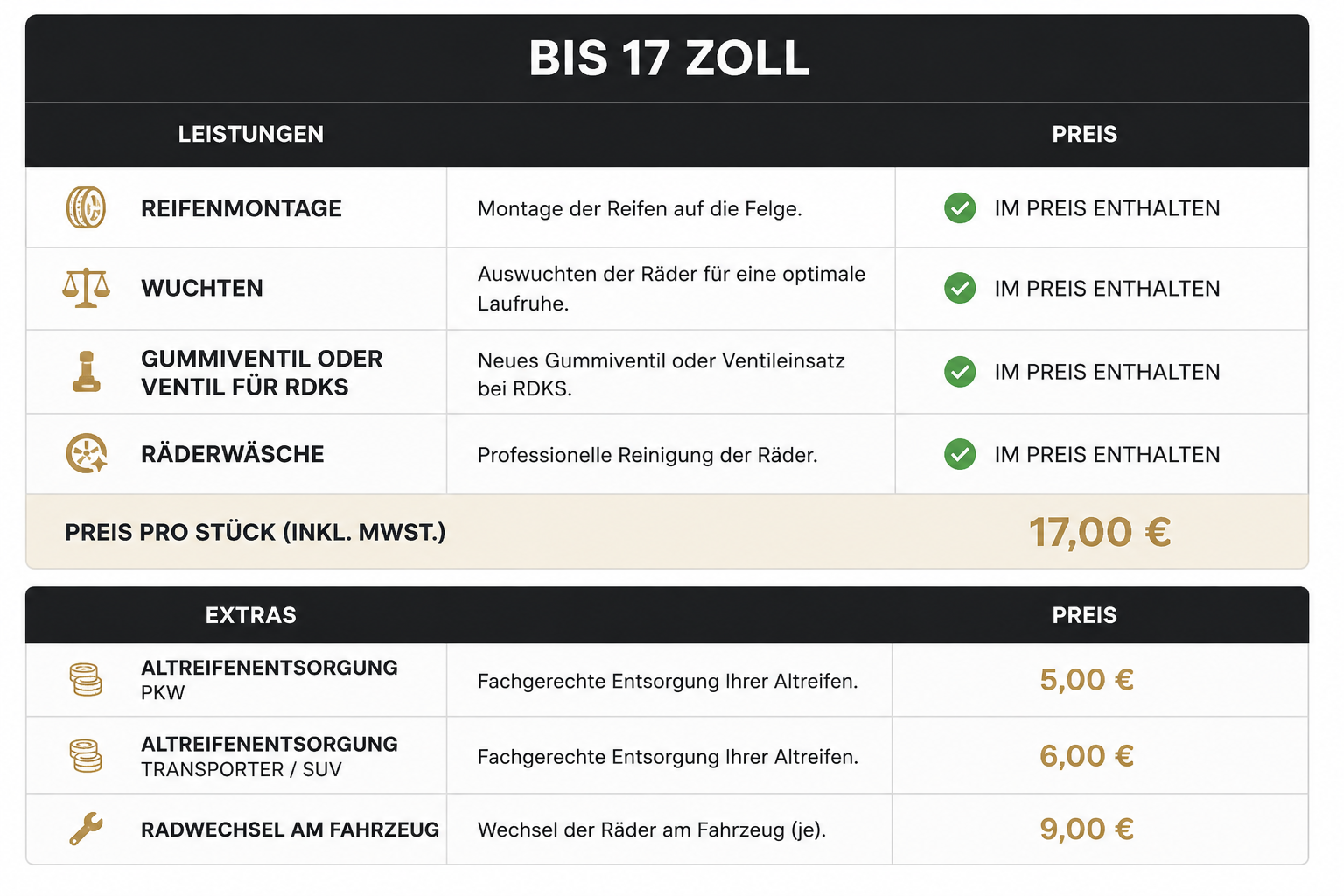This screenshot has height=896, width=1344.
Task: Click the green checkmark in Reifenmontage row
Action: point(960,208)
